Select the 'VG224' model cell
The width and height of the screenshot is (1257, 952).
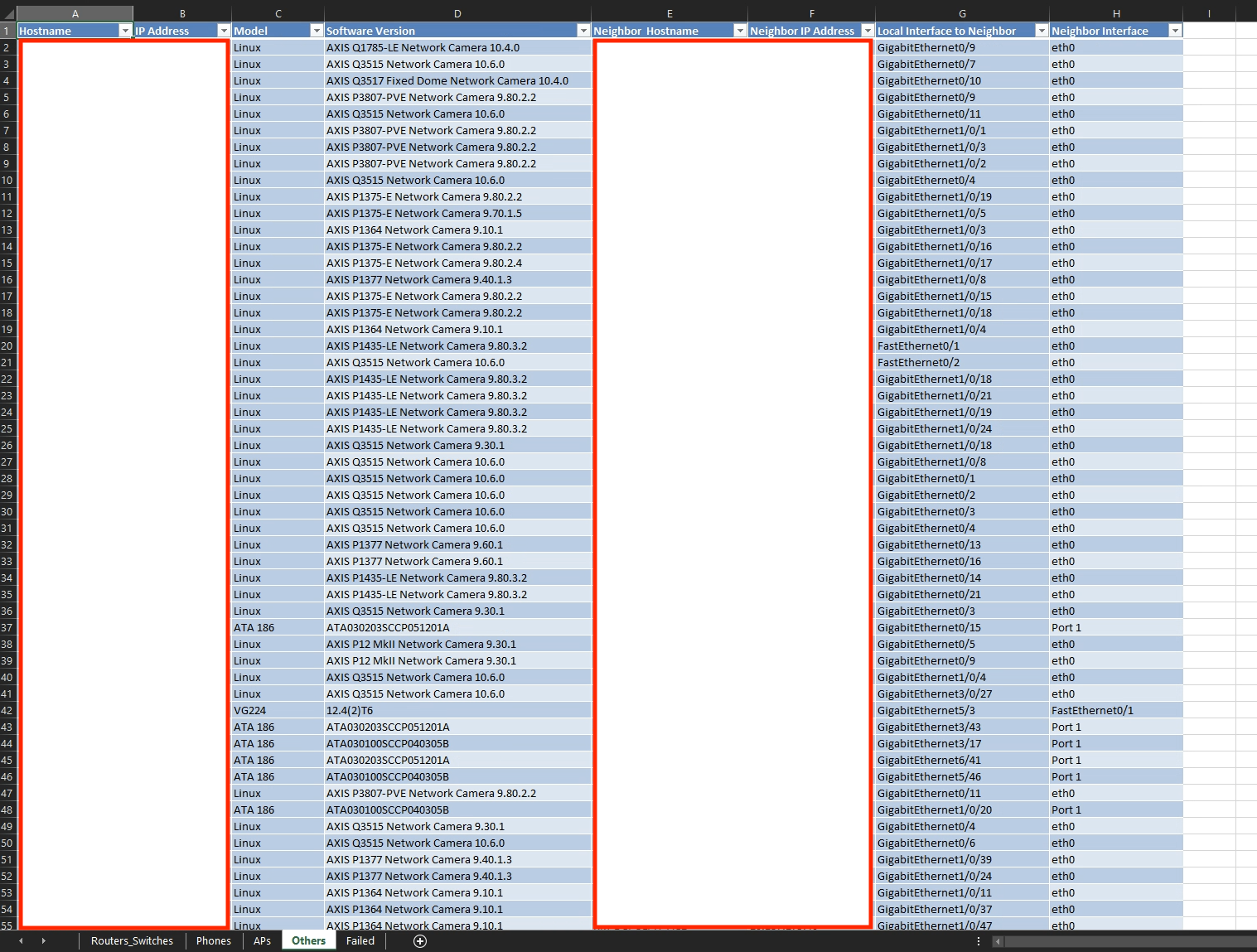coord(278,710)
